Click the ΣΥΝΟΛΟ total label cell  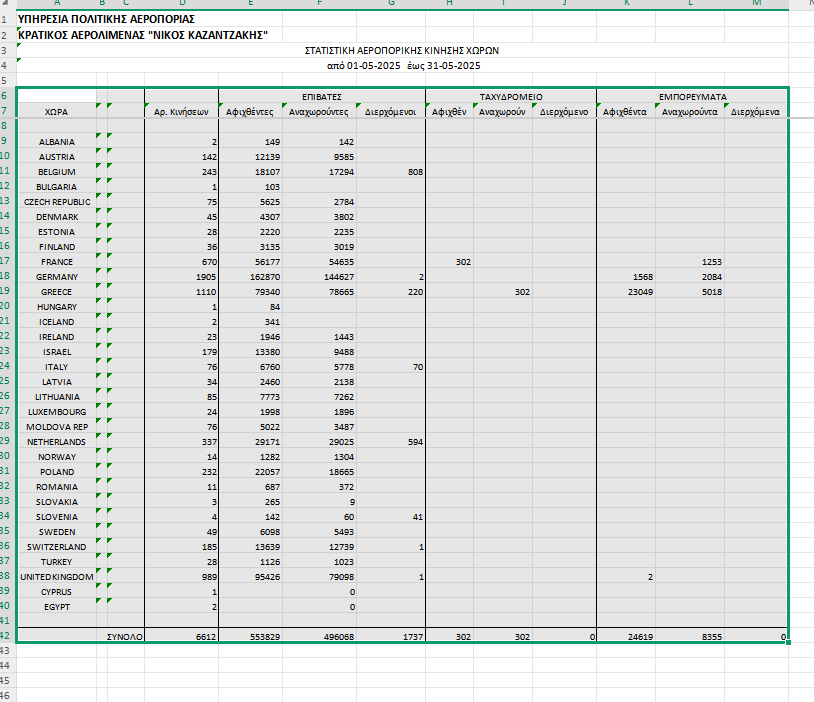pyautogui.click(x=126, y=636)
